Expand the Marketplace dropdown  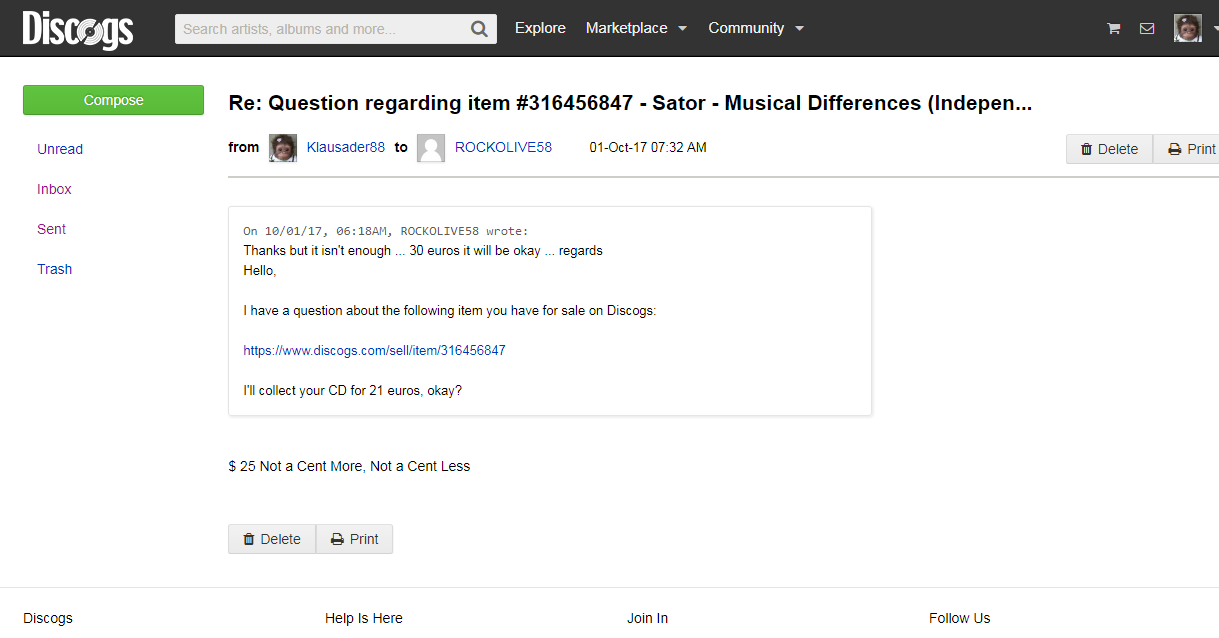(636, 28)
